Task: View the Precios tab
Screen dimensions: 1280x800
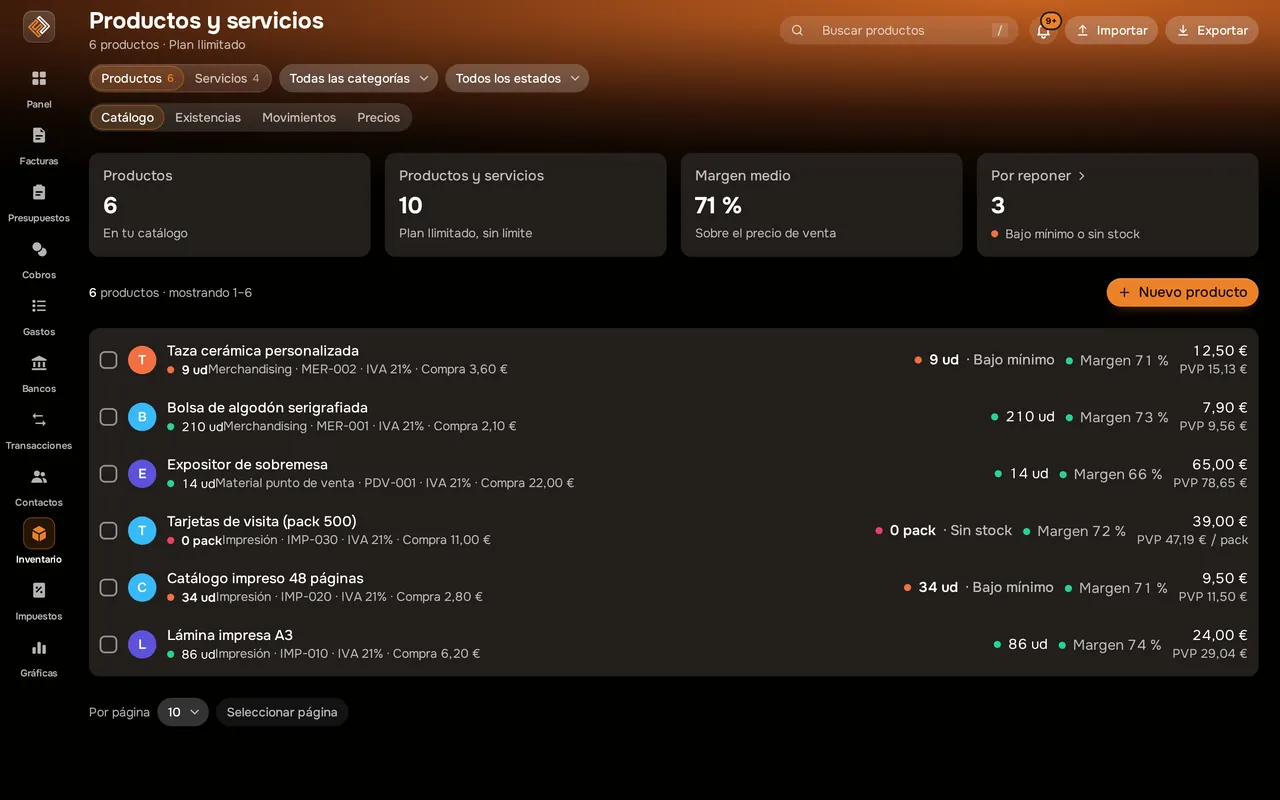Action: [x=379, y=117]
